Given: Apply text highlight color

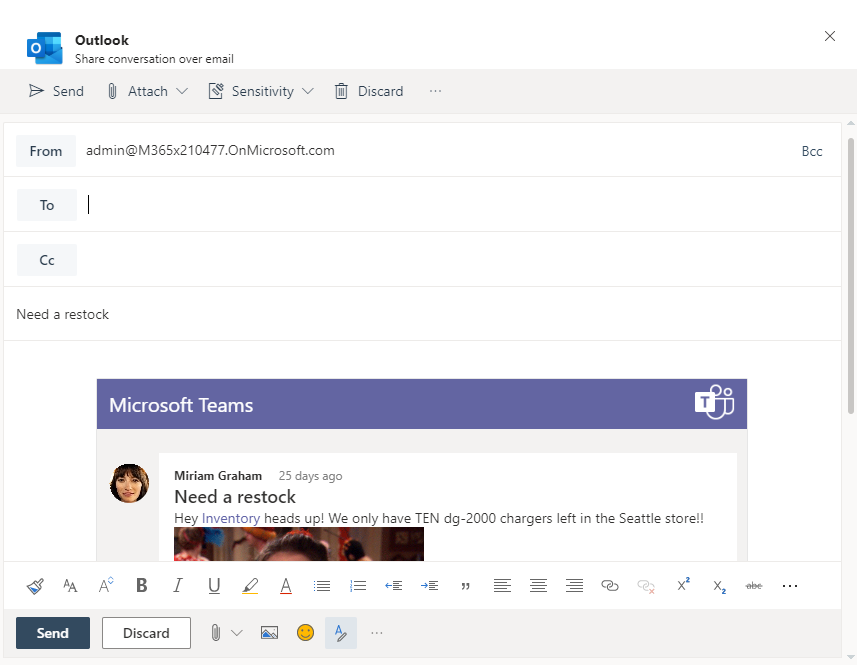Looking at the screenshot, I should 250,586.
